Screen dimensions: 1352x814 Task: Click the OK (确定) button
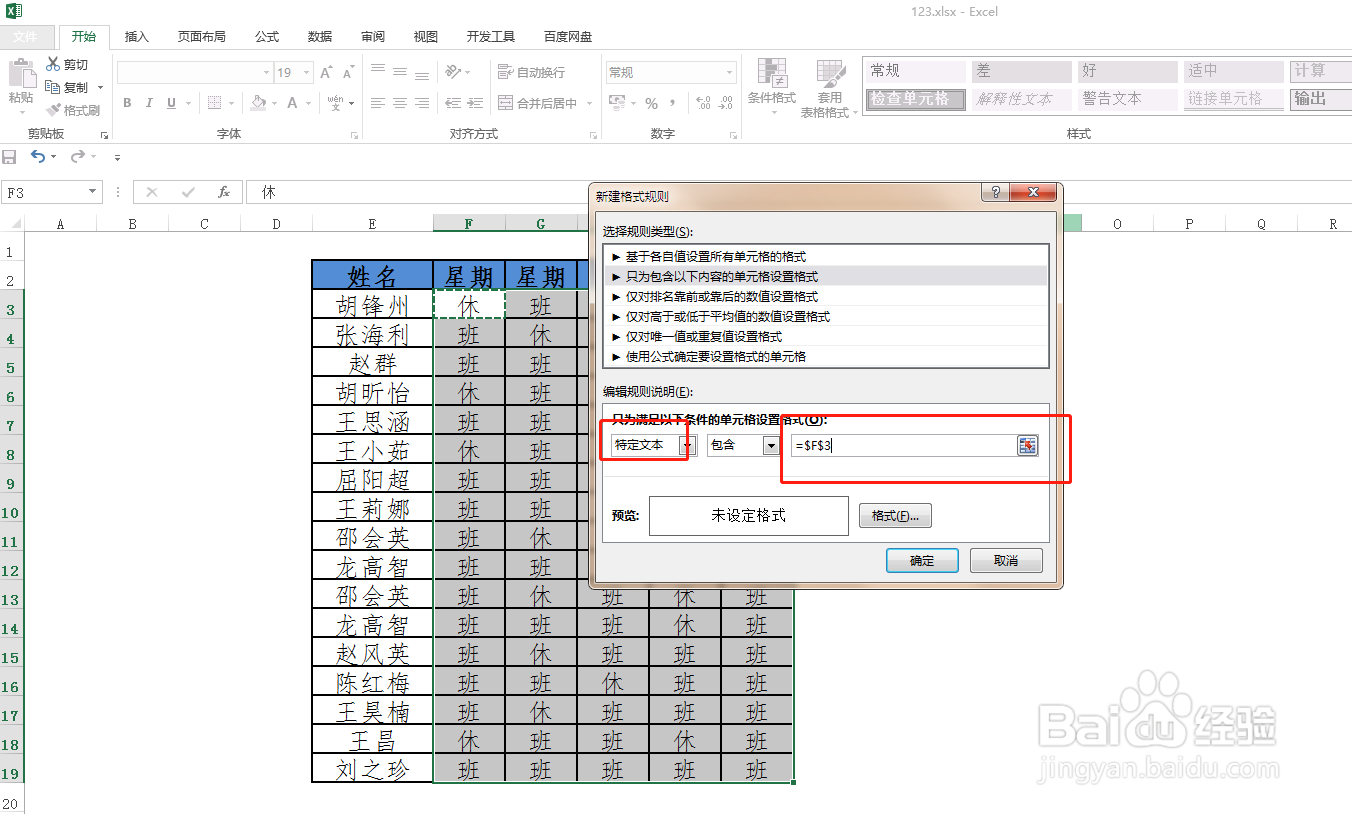pos(922,561)
